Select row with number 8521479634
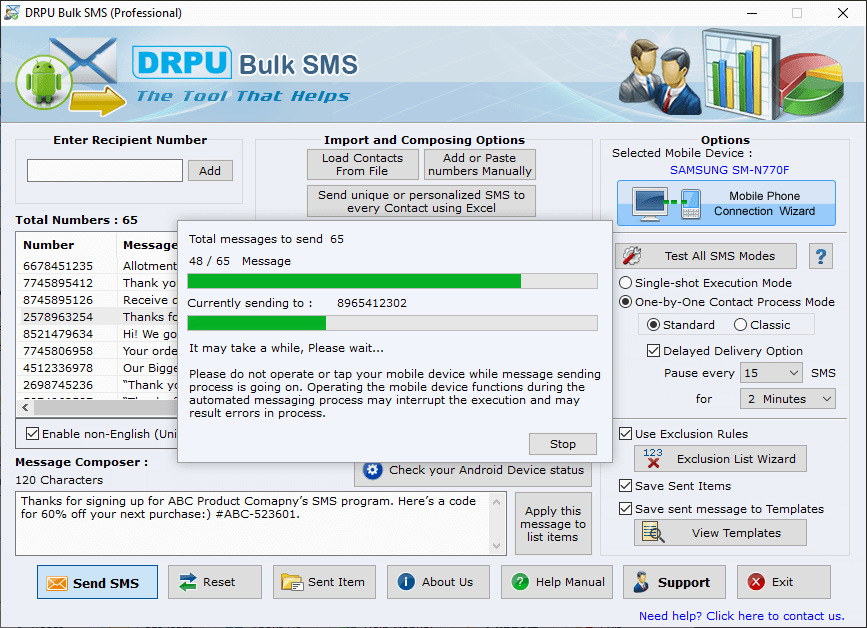 [x=97, y=334]
